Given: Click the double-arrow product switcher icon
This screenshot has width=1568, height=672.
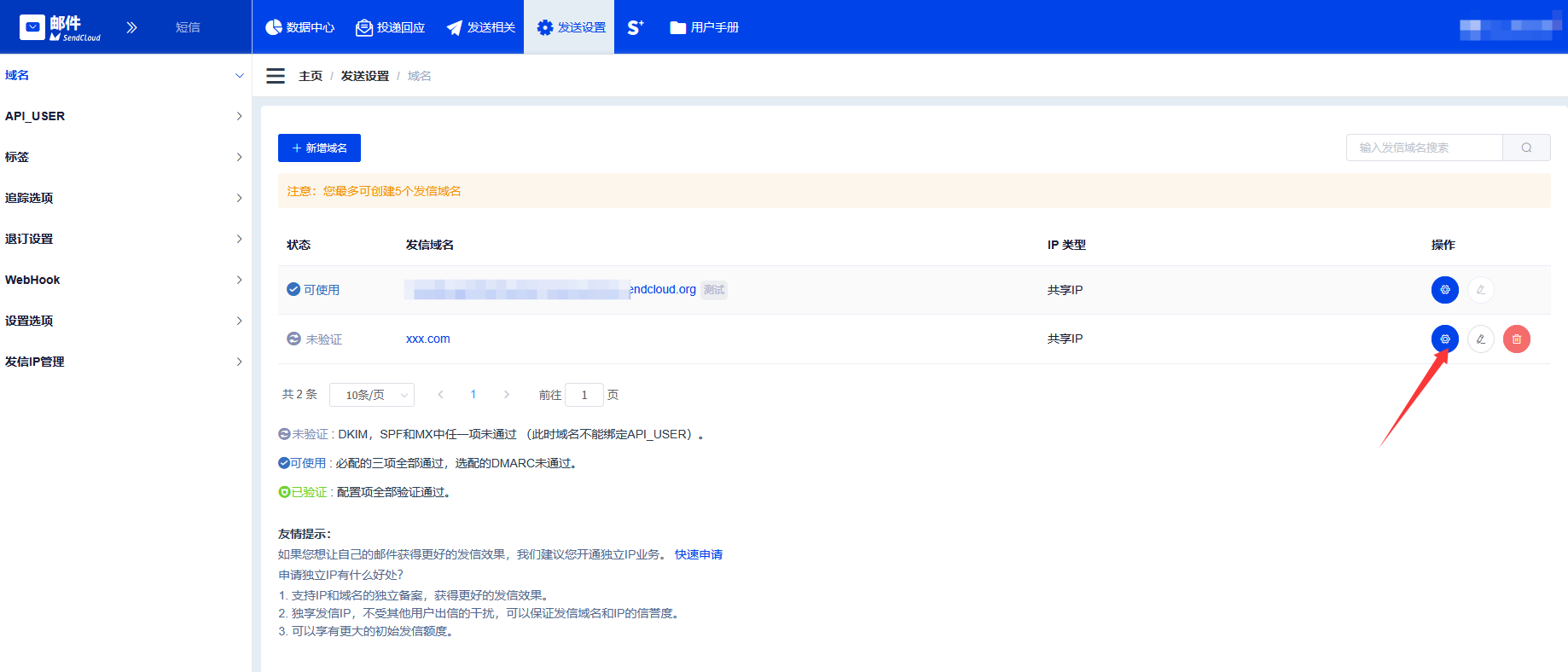Looking at the screenshot, I should [x=131, y=27].
